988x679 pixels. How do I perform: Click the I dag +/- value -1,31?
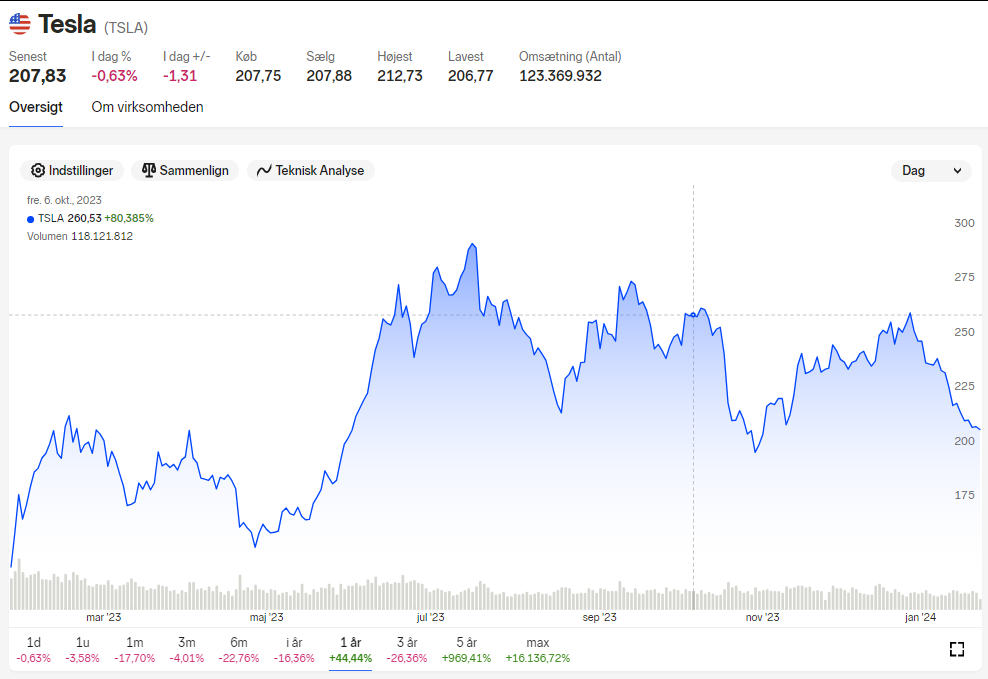(180, 76)
